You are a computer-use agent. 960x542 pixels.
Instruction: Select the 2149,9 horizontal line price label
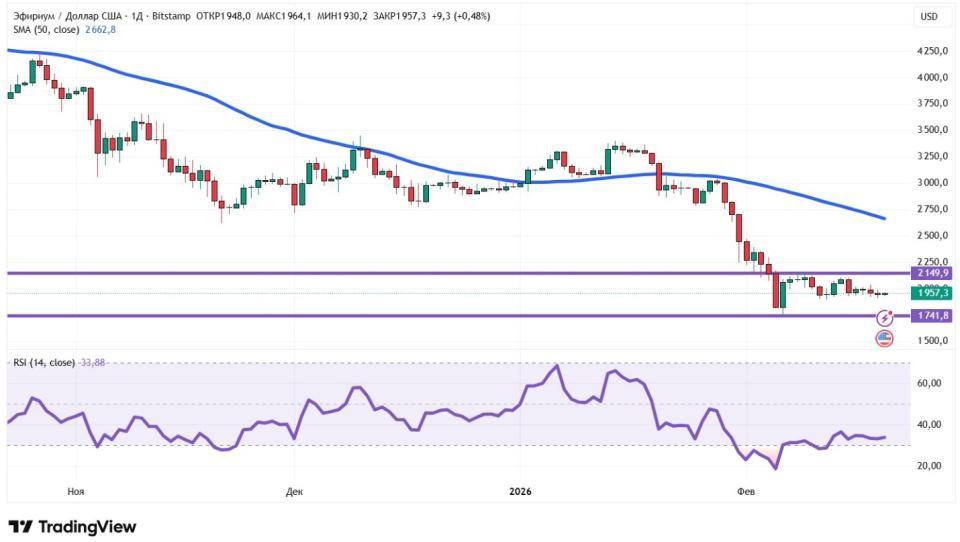click(931, 273)
